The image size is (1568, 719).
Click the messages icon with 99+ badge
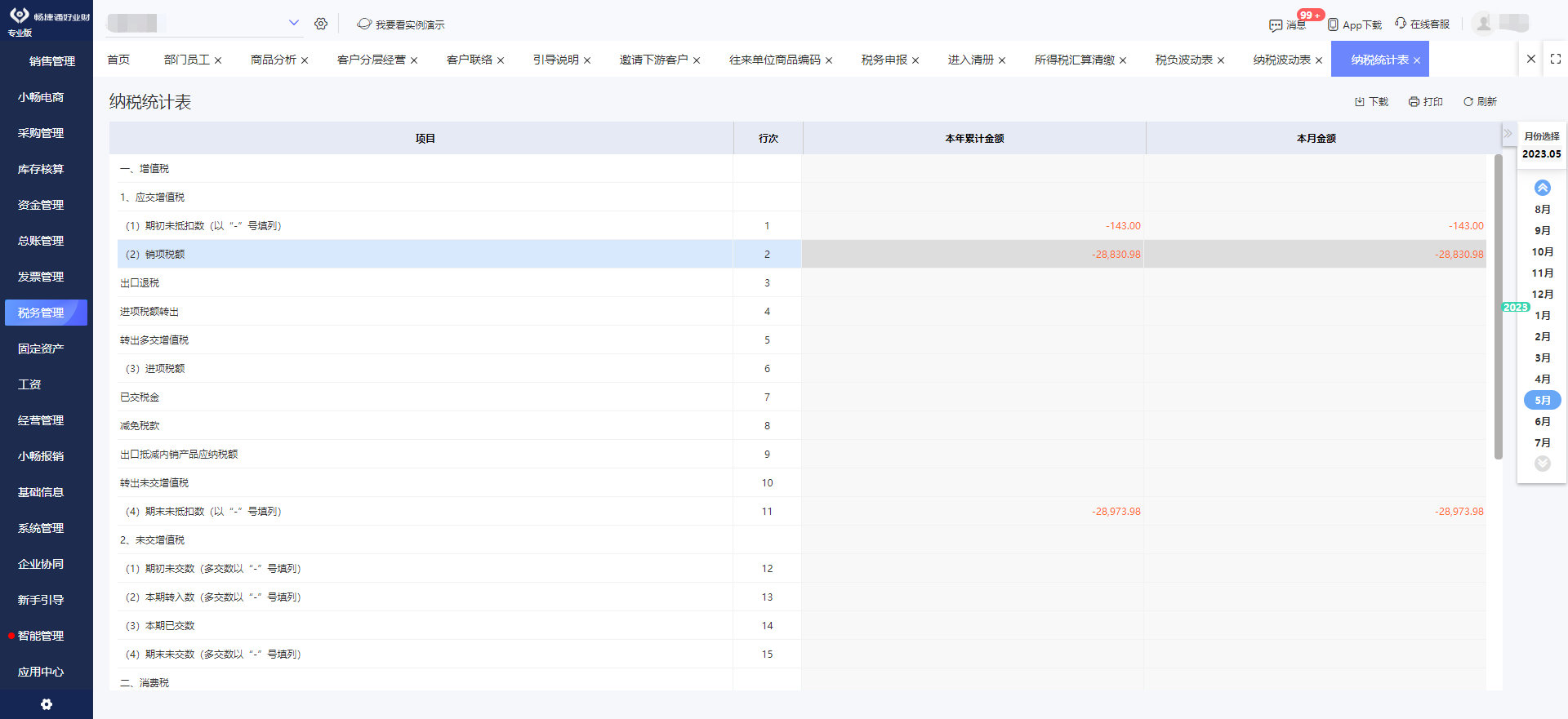coord(1276,25)
